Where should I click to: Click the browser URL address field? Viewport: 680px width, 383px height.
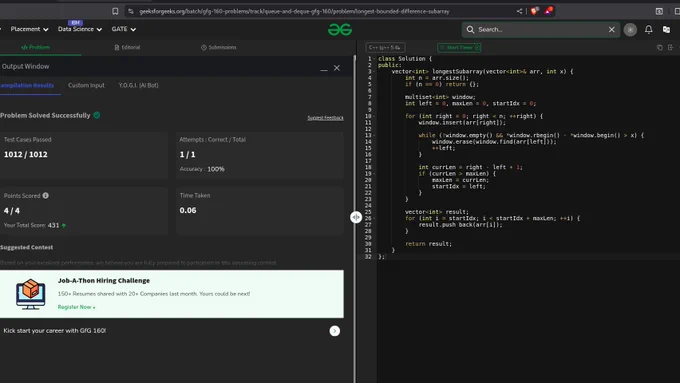294,11
